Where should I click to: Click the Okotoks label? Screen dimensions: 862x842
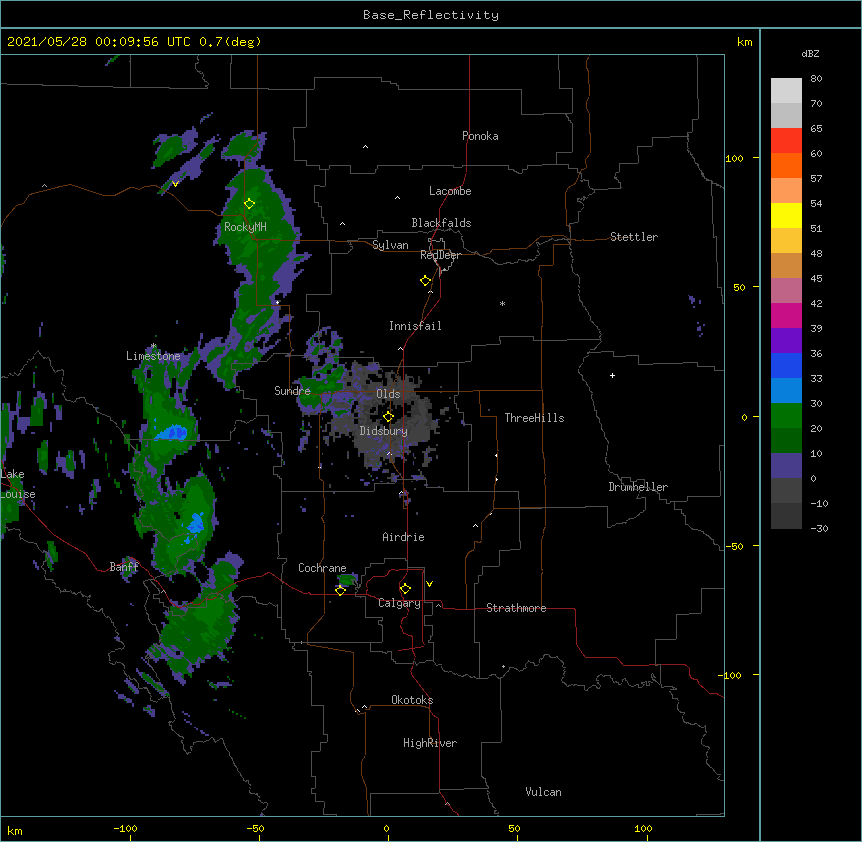(x=412, y=700)
